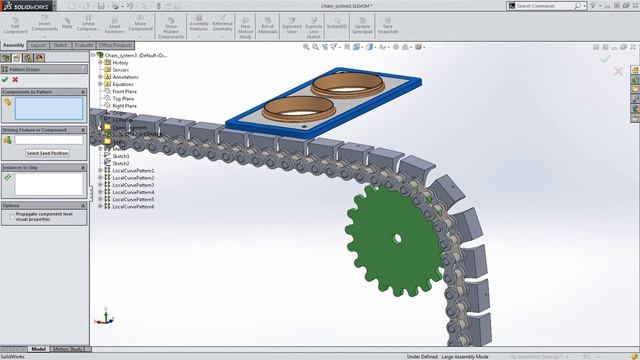Select Front Plane in tree
This screenshot has width=640, height=360.
click(124, 91)
